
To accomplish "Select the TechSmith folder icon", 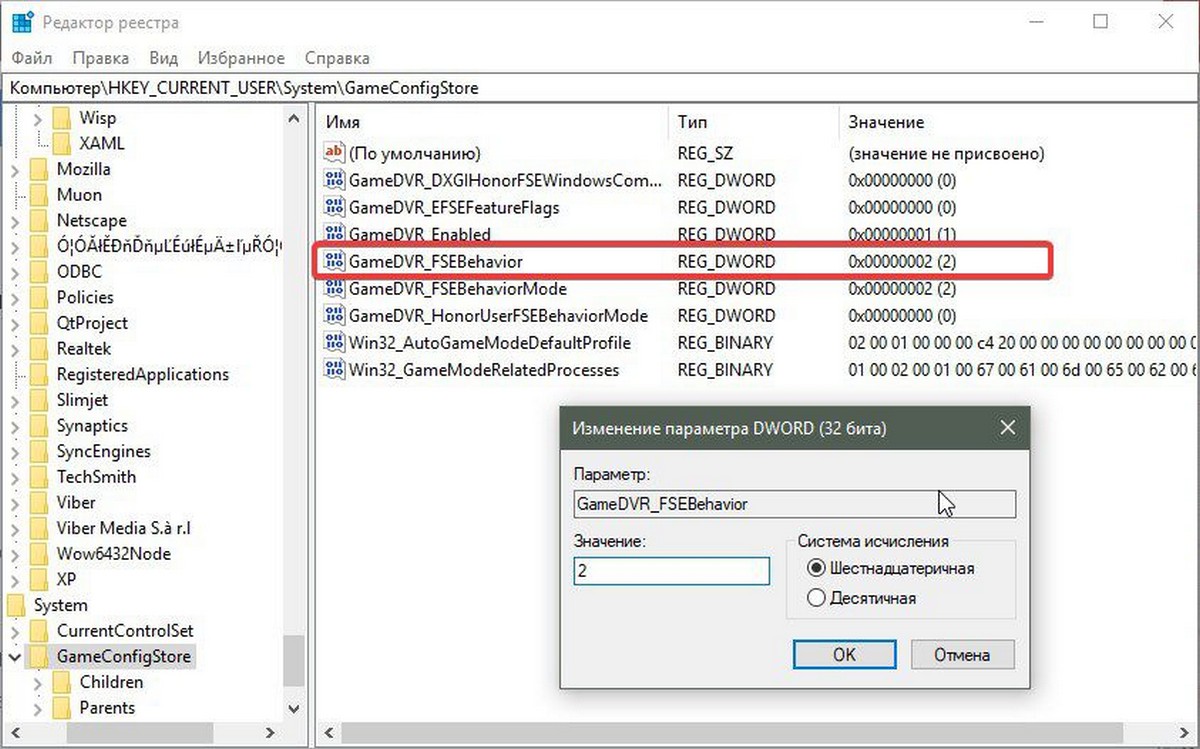I will pyautogui.click(x=39, y=477).
